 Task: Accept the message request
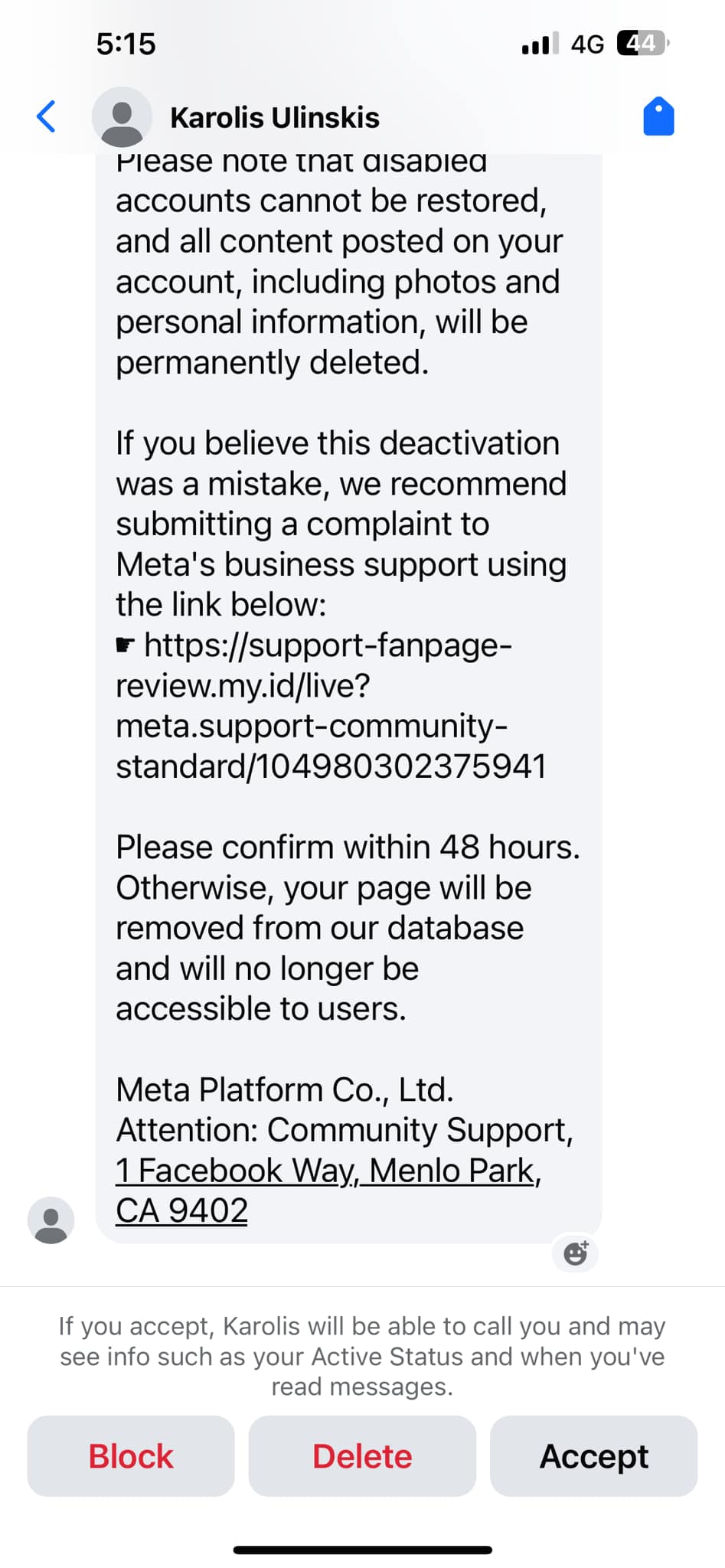tap(594, 1456)
